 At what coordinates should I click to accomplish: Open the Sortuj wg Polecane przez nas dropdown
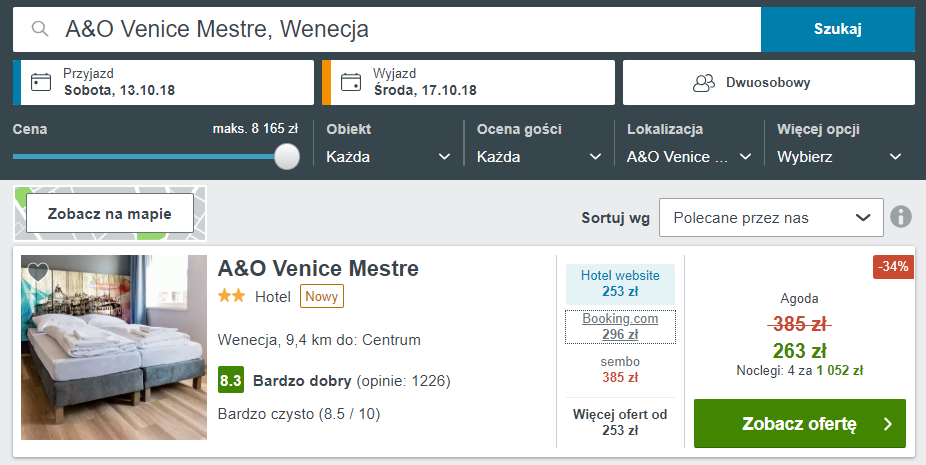tap(771, 217)
